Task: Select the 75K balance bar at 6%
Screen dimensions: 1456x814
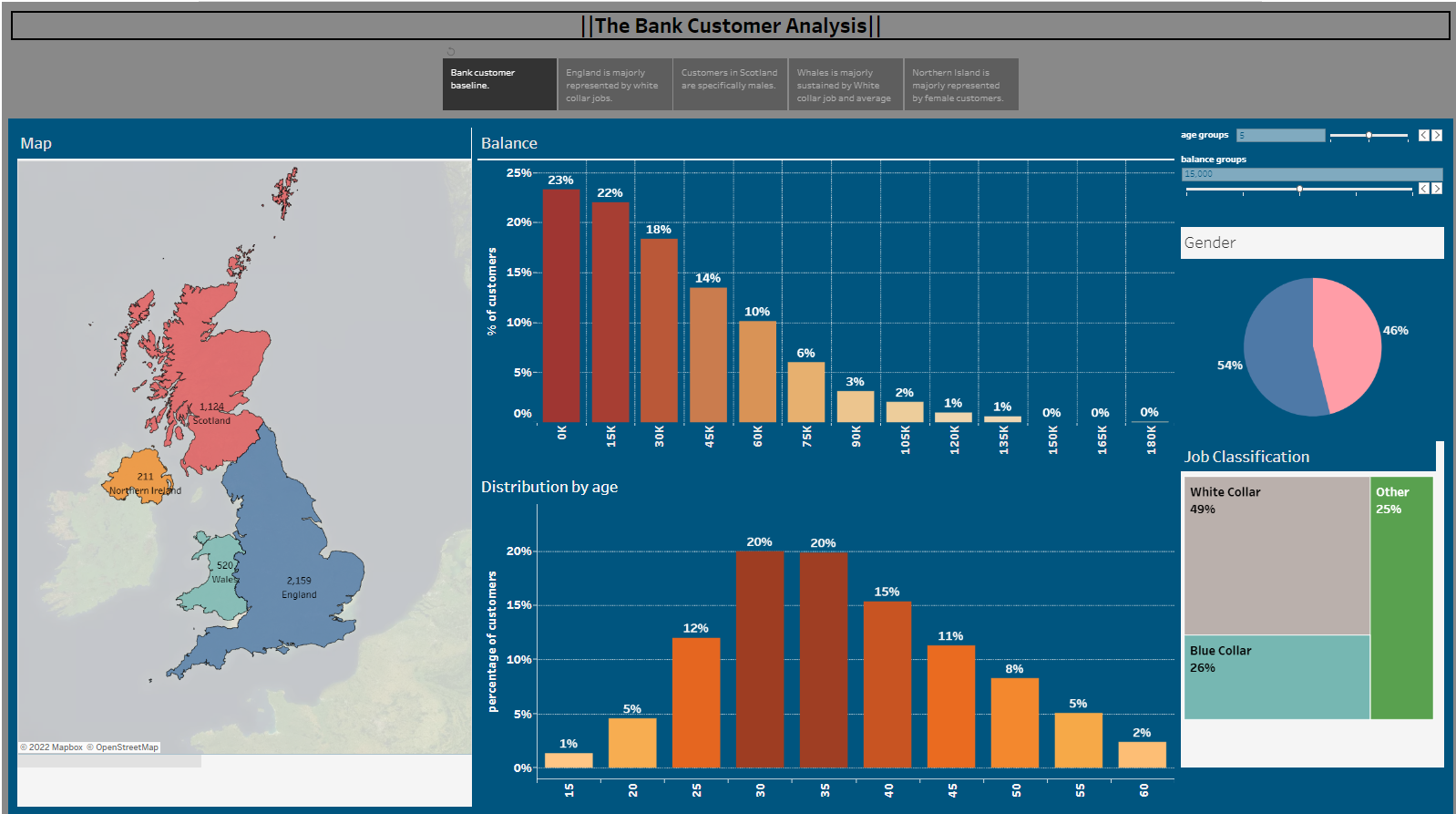Action: tap(806, 392)
